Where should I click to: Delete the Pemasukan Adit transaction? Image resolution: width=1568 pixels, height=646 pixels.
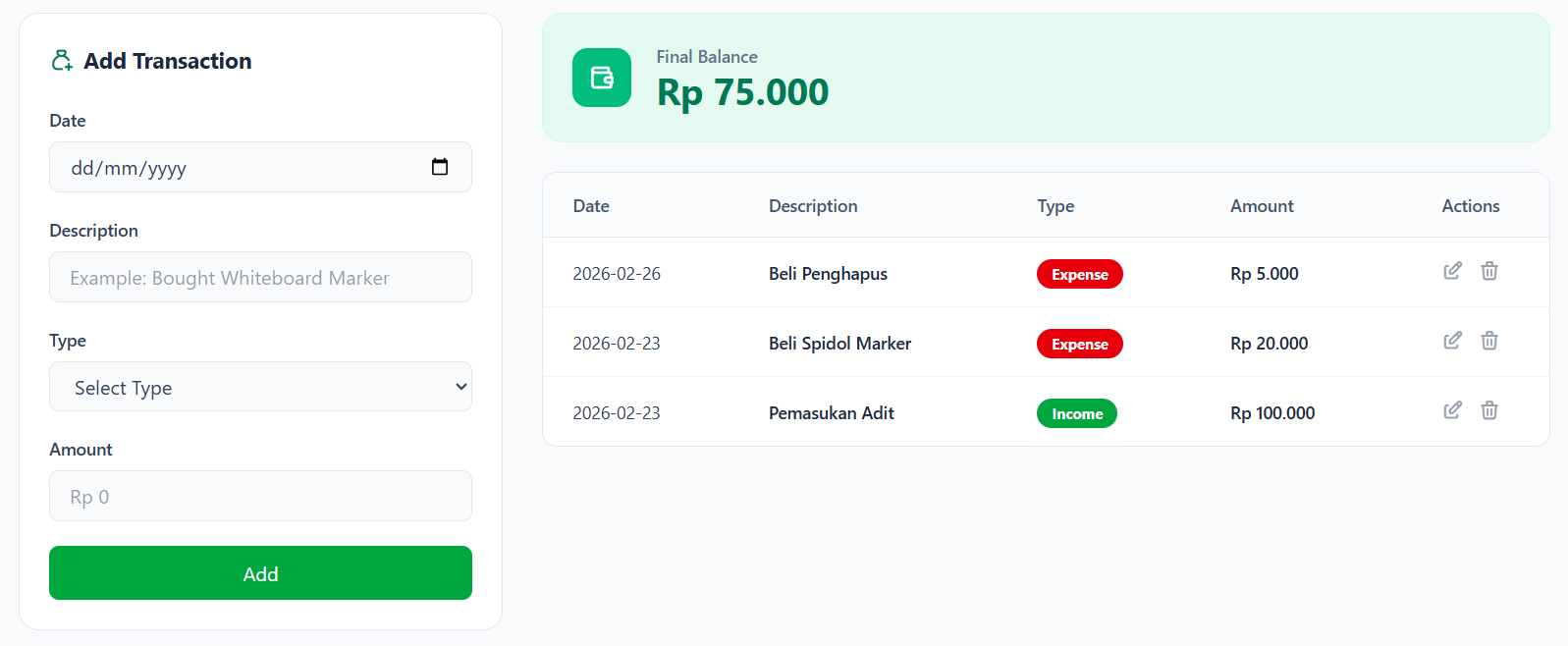pos(1489,410)
